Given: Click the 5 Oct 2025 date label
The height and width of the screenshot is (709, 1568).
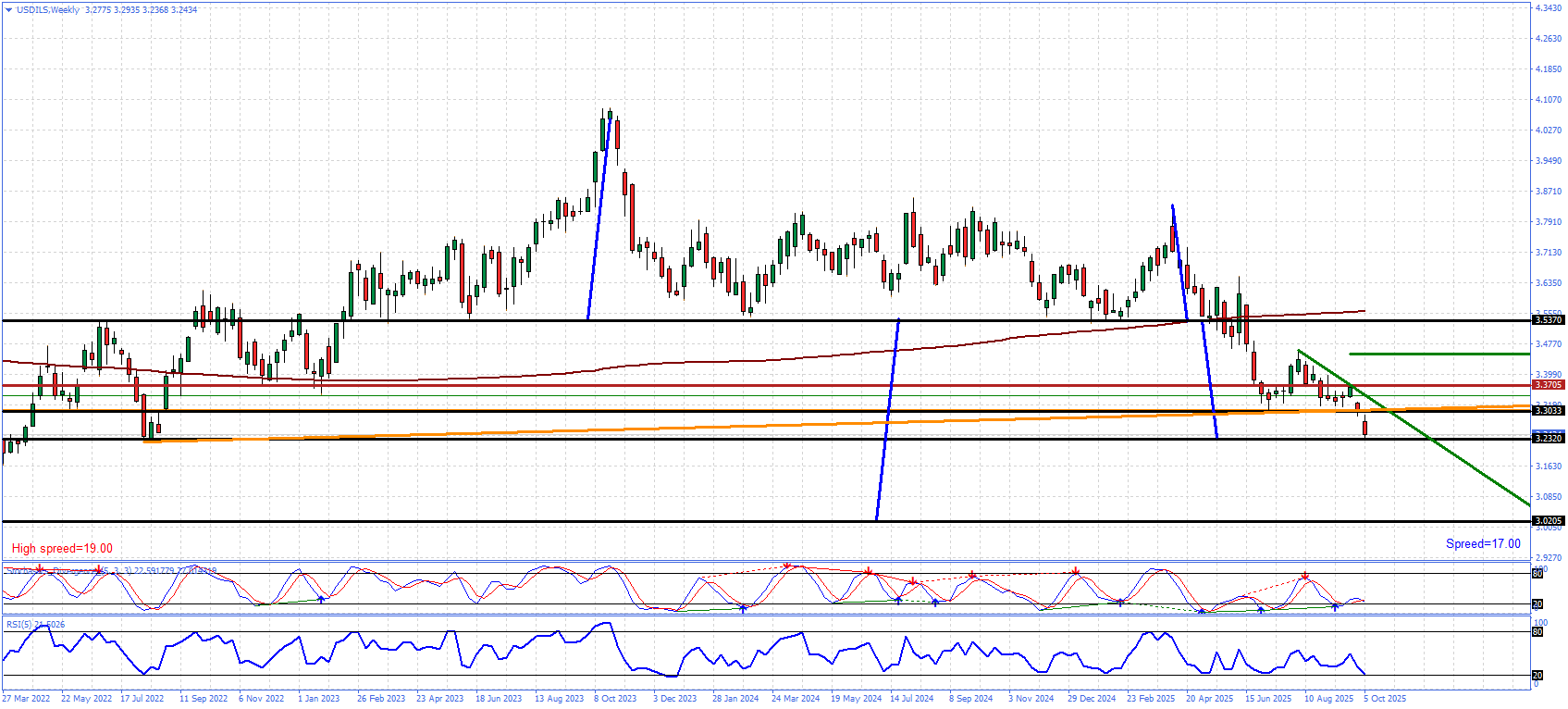Looking at the screenshot, I should [1385, 699].
